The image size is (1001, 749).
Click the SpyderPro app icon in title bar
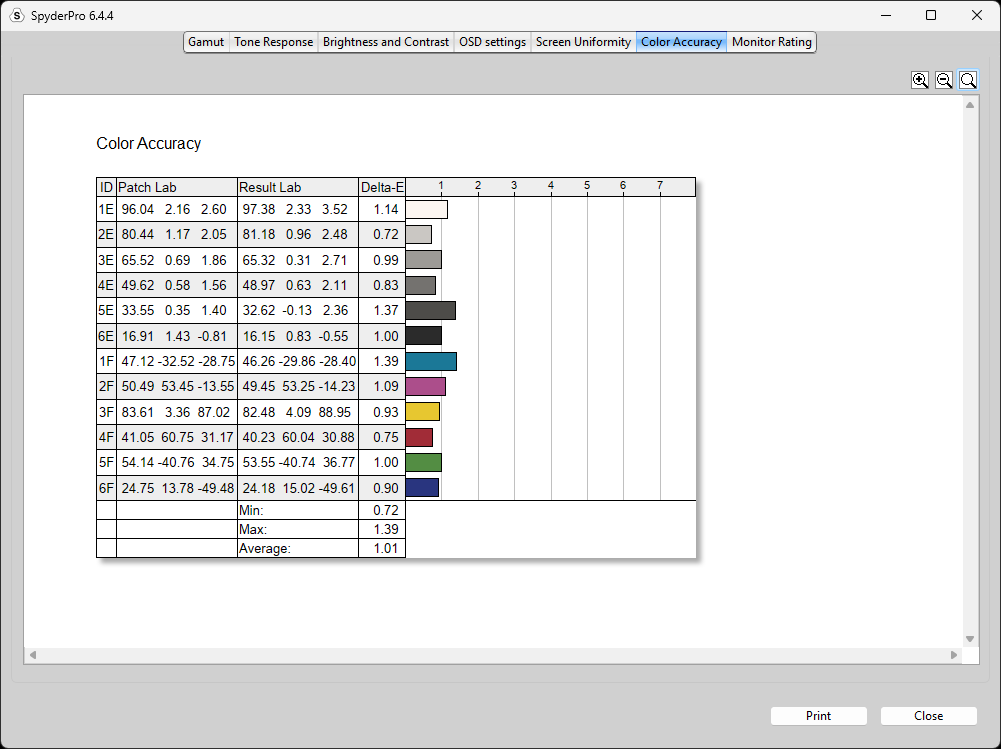[x=17, y=15]
